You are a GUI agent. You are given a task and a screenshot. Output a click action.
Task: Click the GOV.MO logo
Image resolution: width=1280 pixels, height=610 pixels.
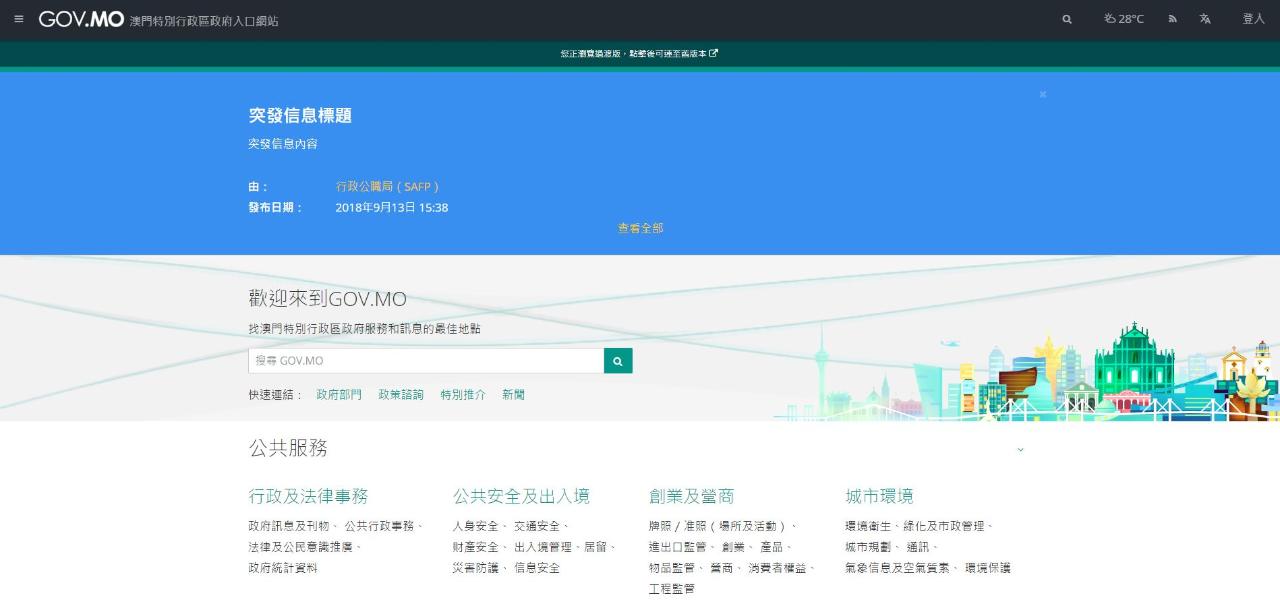point(81,19)
